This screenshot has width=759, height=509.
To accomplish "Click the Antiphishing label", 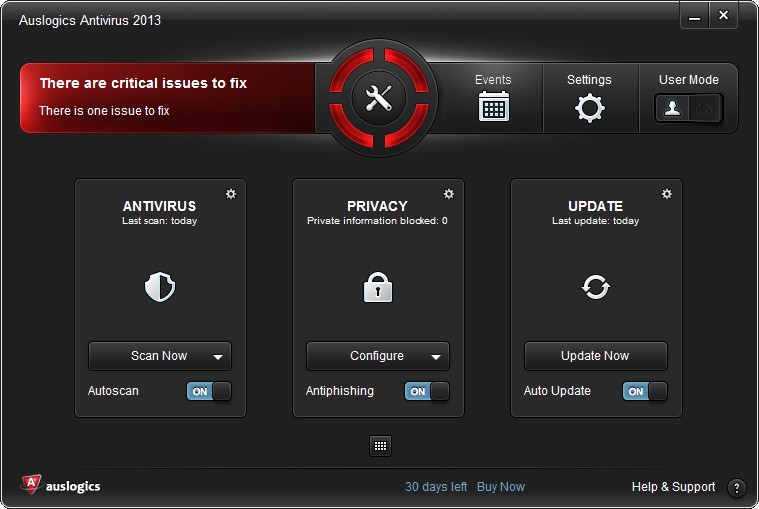I will [339, 391].
